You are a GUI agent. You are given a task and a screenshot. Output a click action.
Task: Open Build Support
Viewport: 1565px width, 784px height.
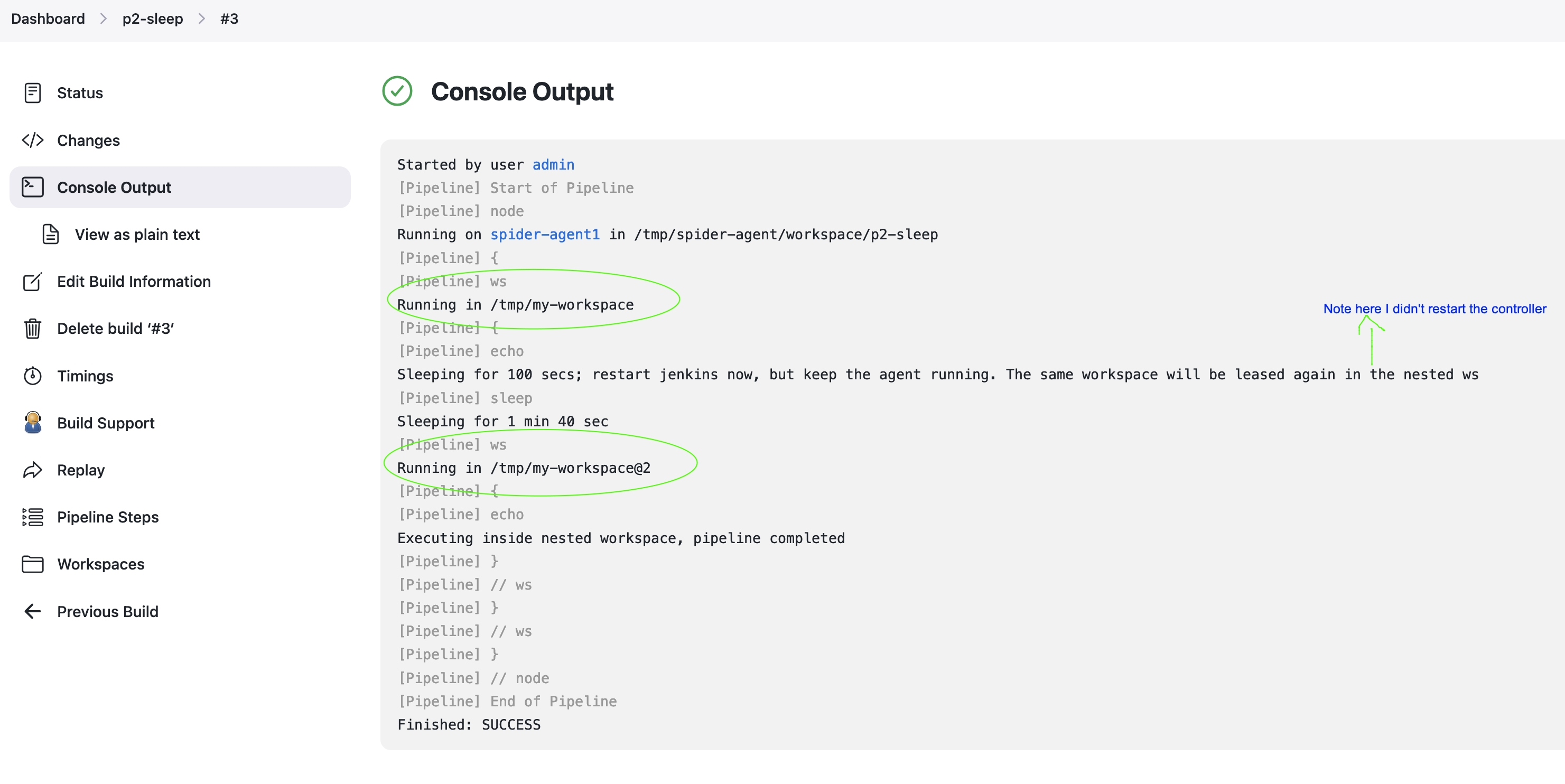[106, 423]
